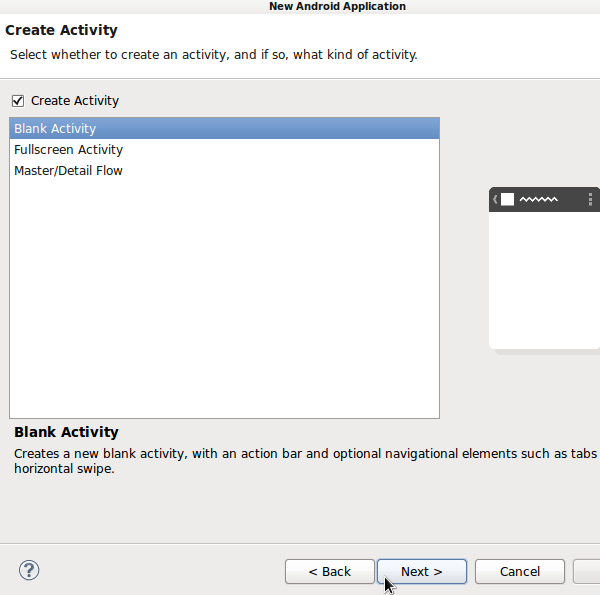Cancel the New Android Application wizard
This screenshot has height=595, width=600.
pyautogui.click(x=519, y=572)
